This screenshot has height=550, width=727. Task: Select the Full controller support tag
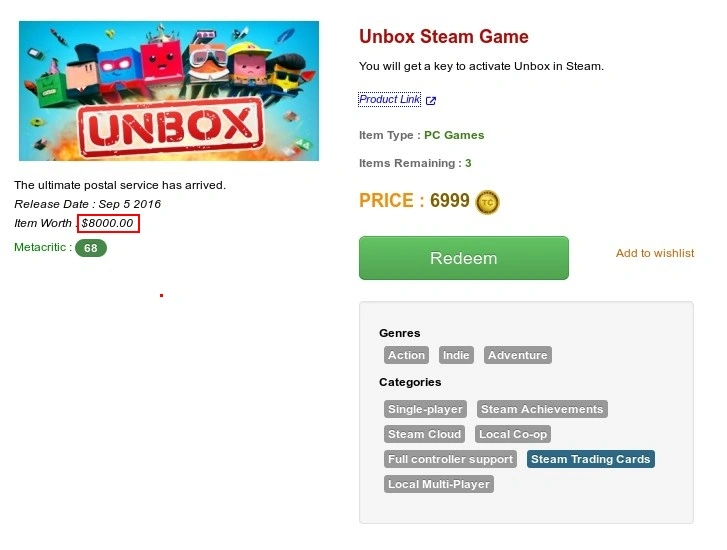[450, 459]
